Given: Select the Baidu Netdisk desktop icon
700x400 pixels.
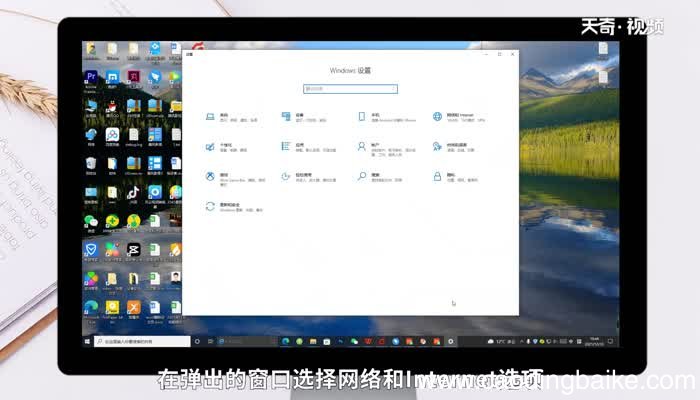Looking at the screenshot, I should pos(112,136).
